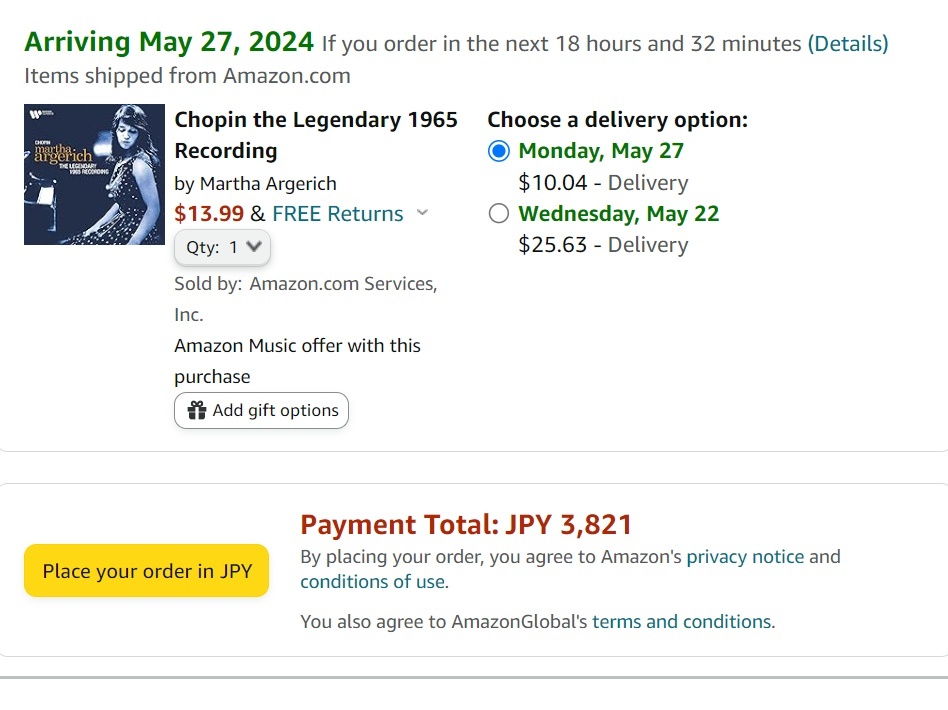Viewport: 948px width, 710px height.
Task: Open the Qty: 1 quantity dropdown
Action: [223, 247]
